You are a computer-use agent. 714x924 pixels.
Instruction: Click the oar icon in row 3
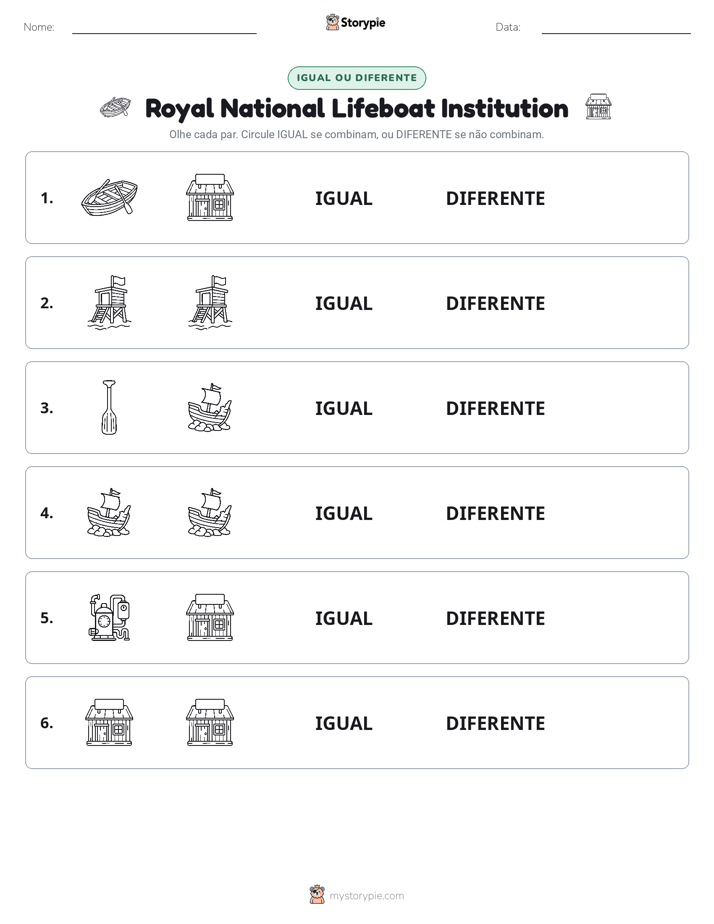[109, 407]
